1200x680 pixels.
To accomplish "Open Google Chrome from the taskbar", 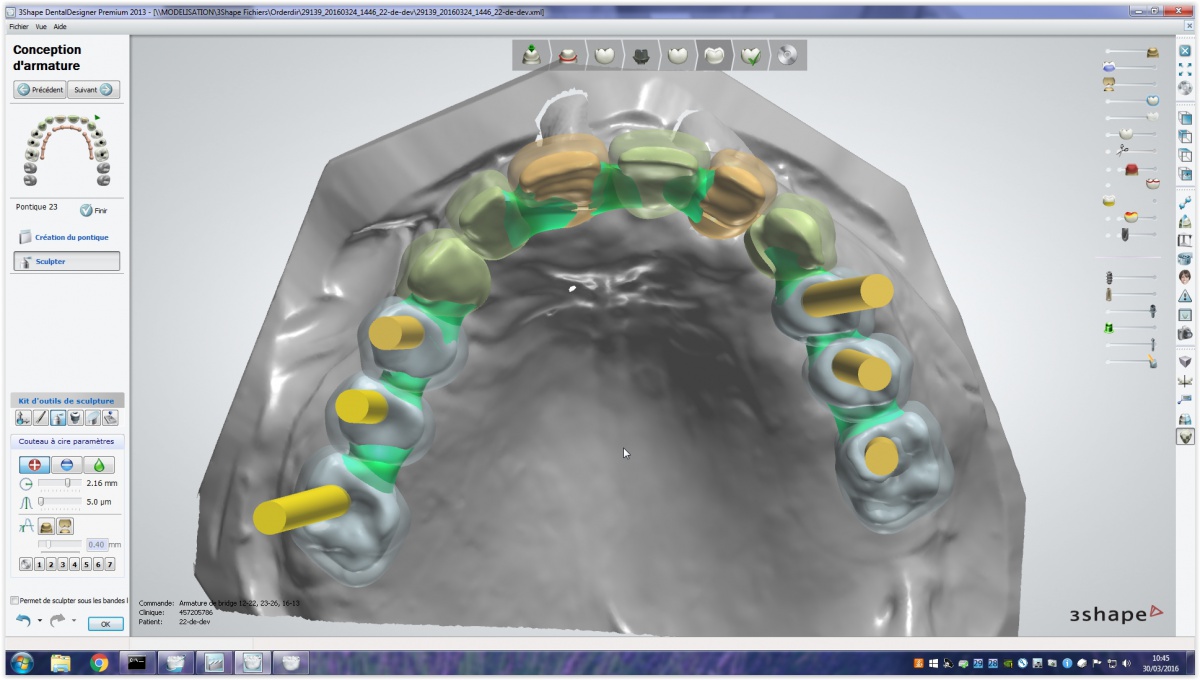I will pos(99,662).
